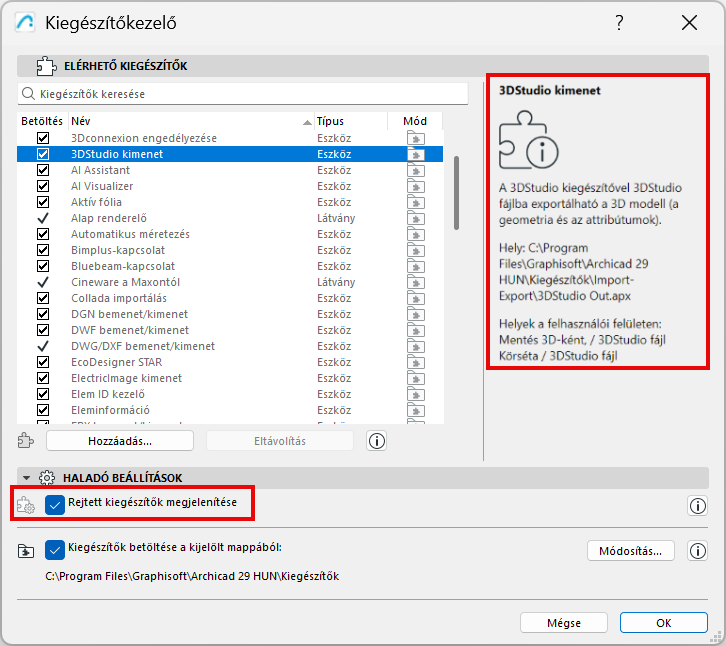Select the Bimplus-kapcsolat row
The width and height of the screenshot is (726, 646).
[x=230, y=250]
